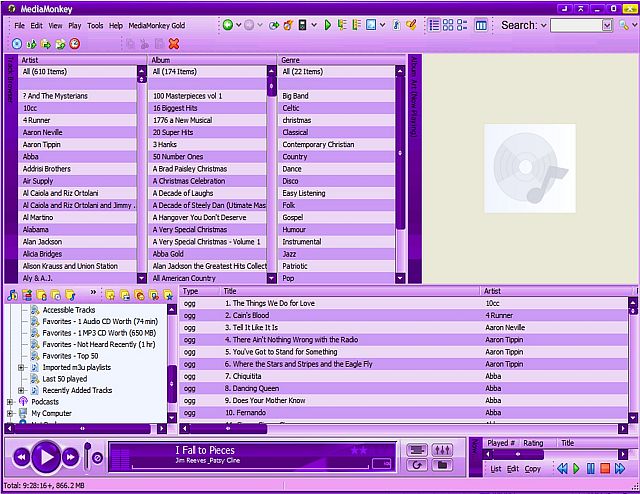Switch to thumbnail grid view icon

click(448, 25)
